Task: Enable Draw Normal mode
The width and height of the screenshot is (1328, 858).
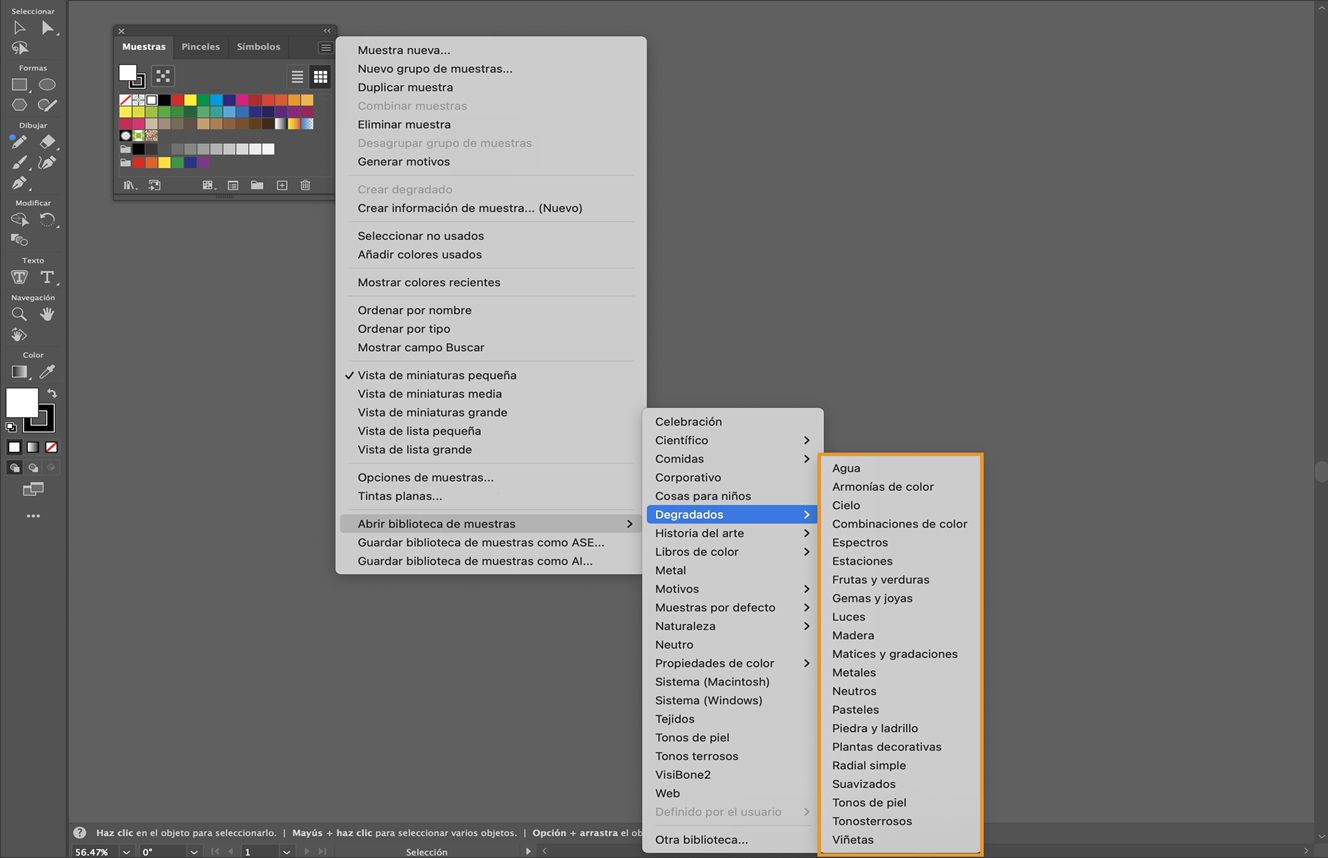Action: click(x=14, y=467)
